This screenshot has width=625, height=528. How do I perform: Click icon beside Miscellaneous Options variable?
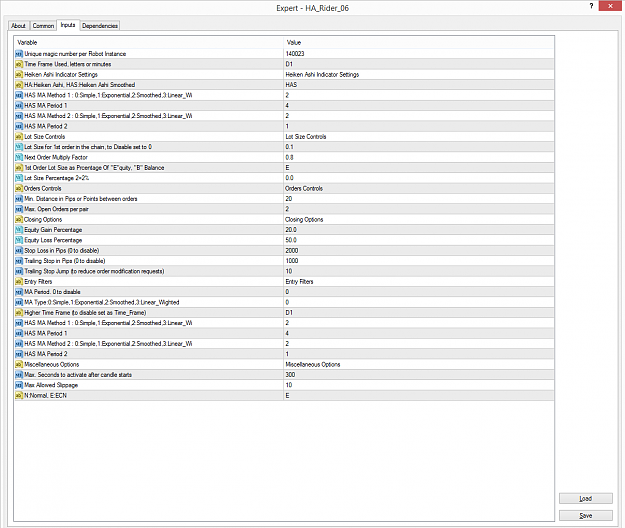coord(19,365)
